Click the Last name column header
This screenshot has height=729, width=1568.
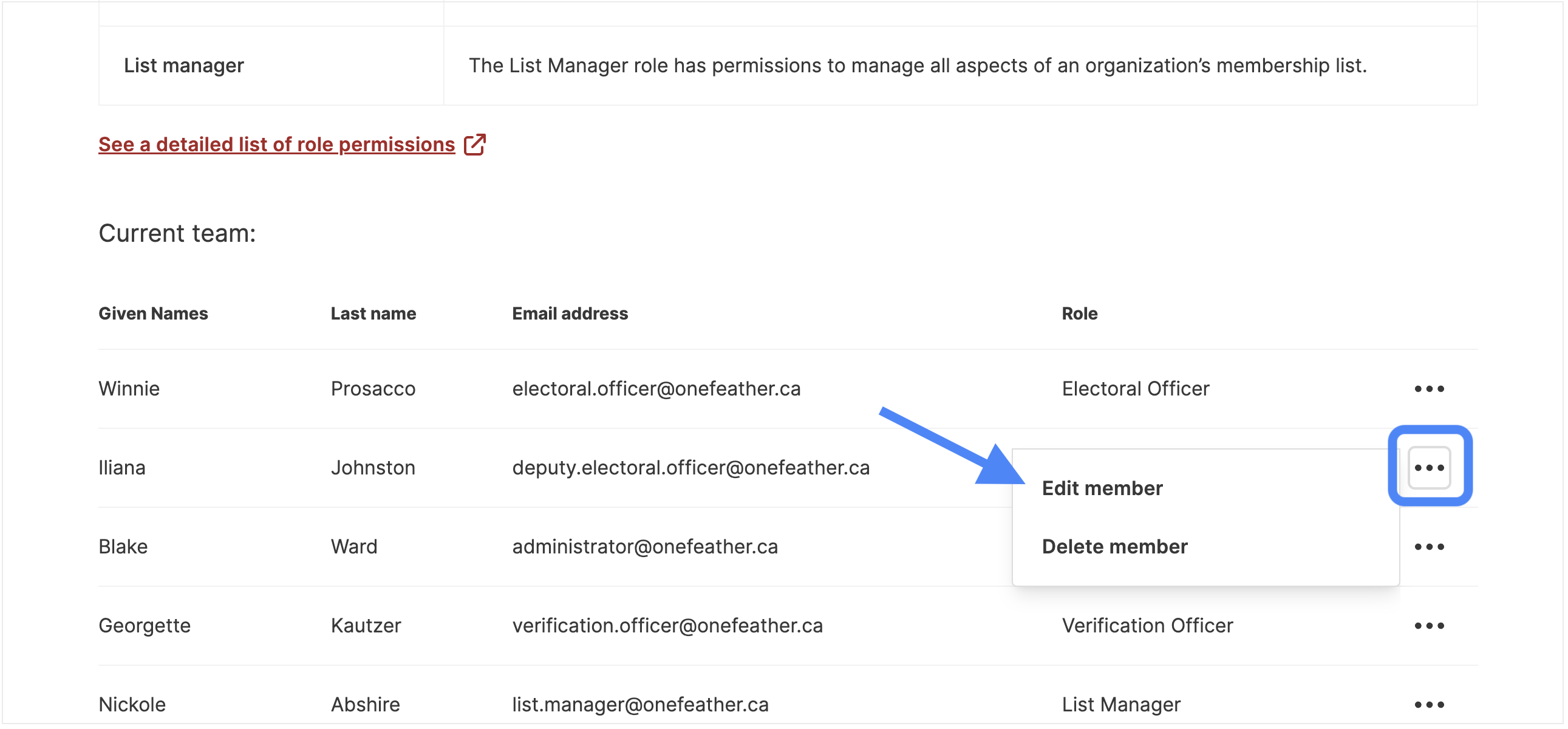click(373, 313)
